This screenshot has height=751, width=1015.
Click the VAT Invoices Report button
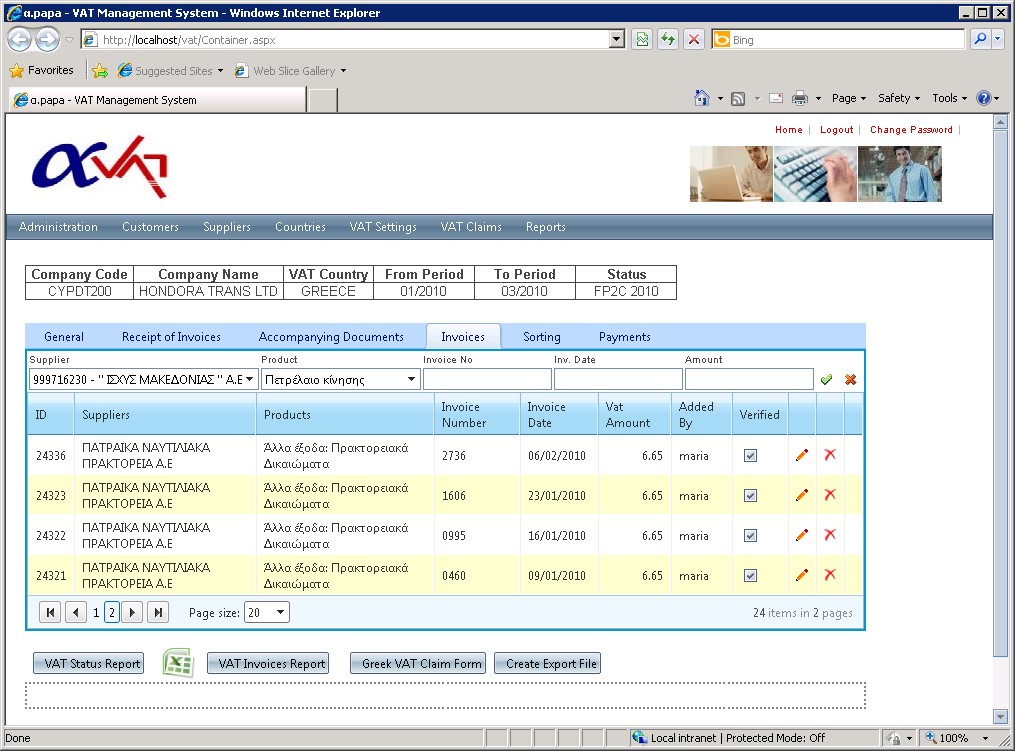(268, 664)
